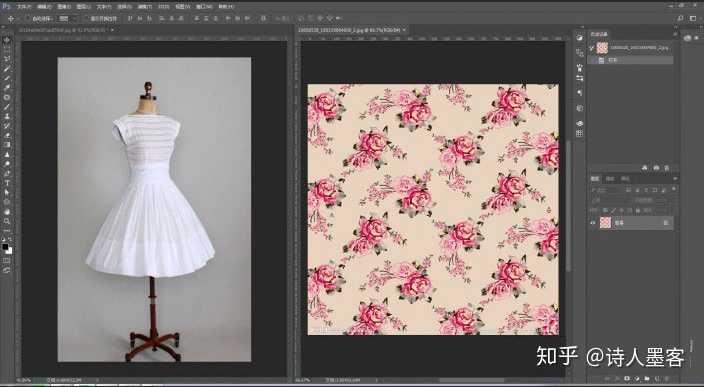
Task: Select the Spot Healing Brush tool
Action: 7,97
